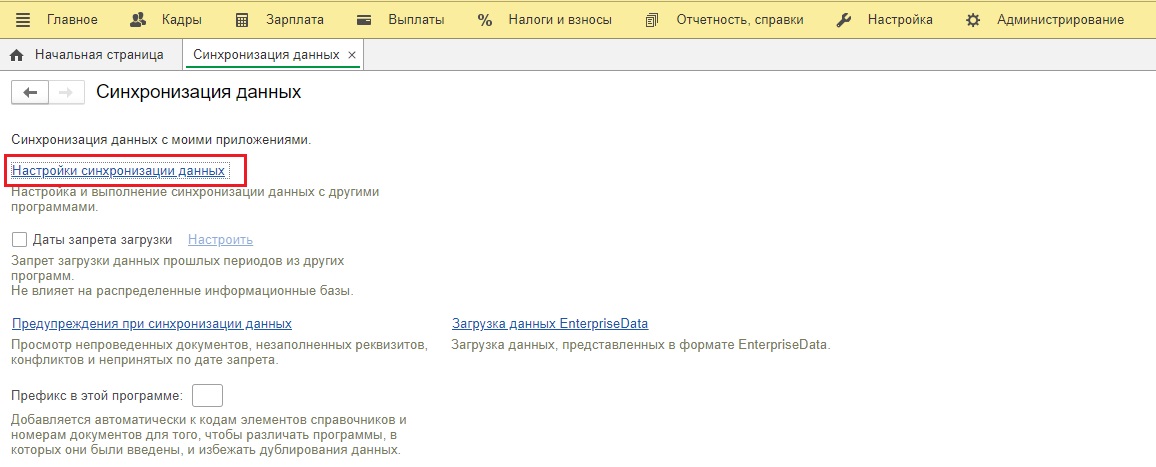Open Предупреждения при синхронизации данных link
Screen dimensions: 1156x467
151,324
